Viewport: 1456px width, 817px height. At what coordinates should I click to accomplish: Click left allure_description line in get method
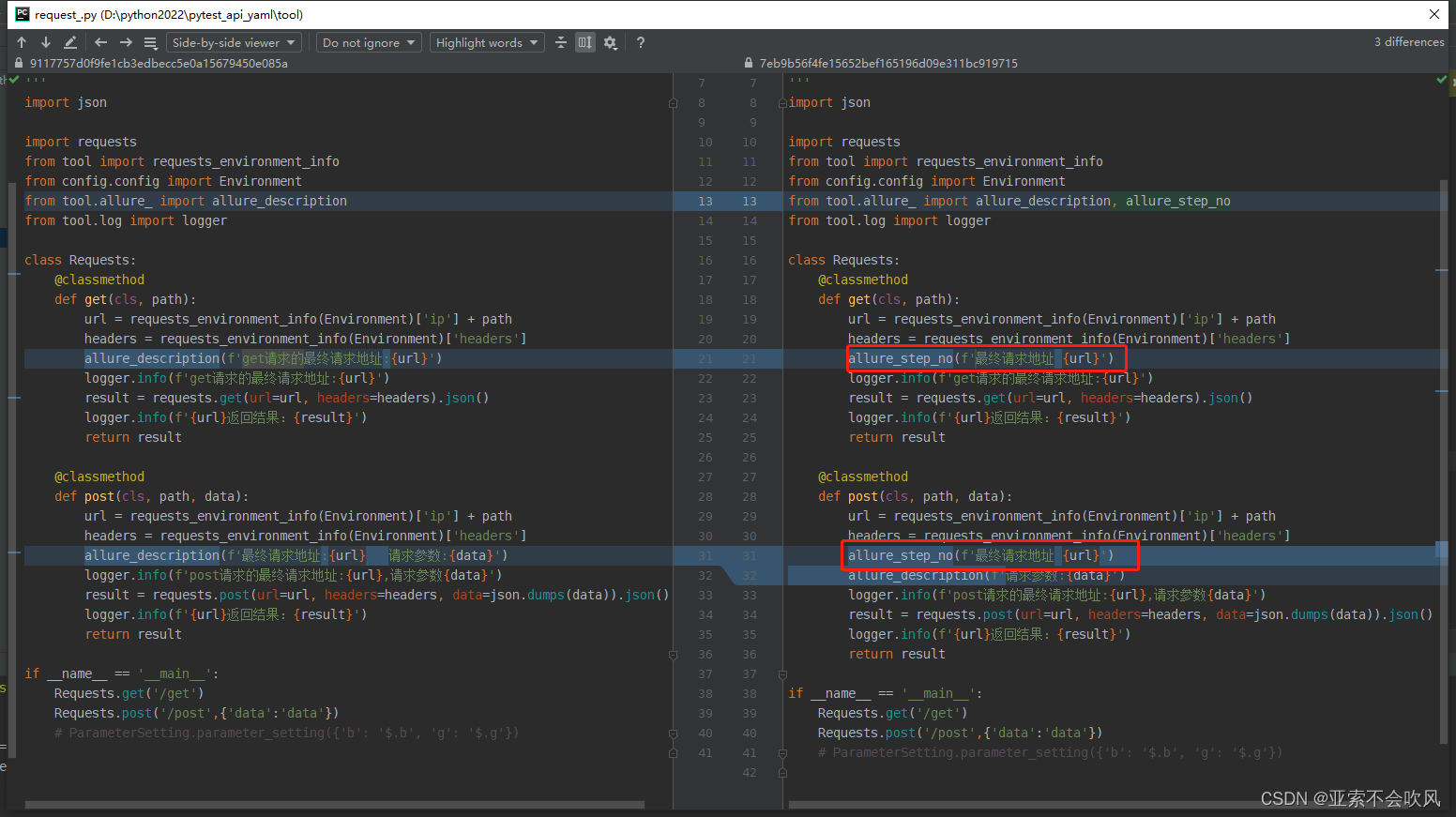click(x=263, y=358)
